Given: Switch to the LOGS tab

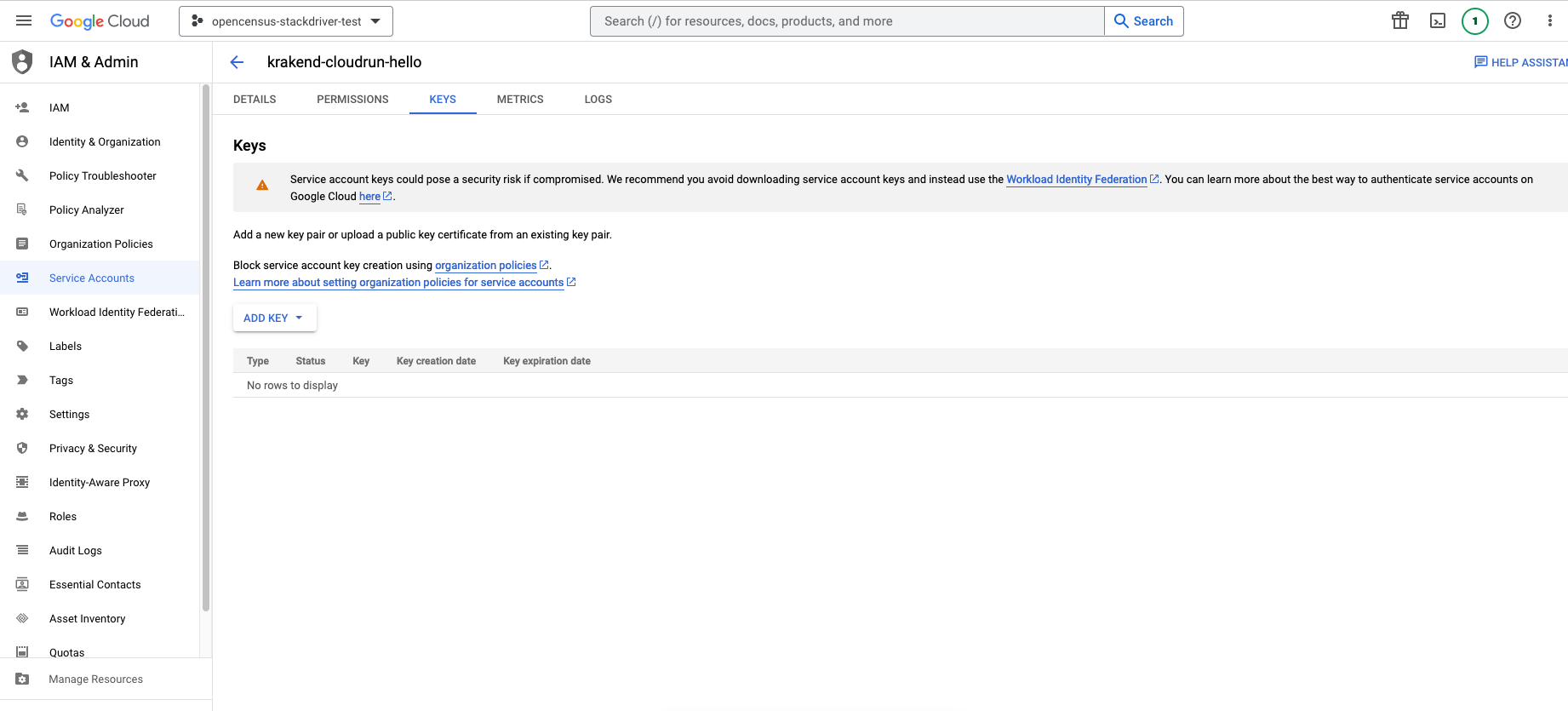Looking at the screenshot, I should (x=598, y=99).
